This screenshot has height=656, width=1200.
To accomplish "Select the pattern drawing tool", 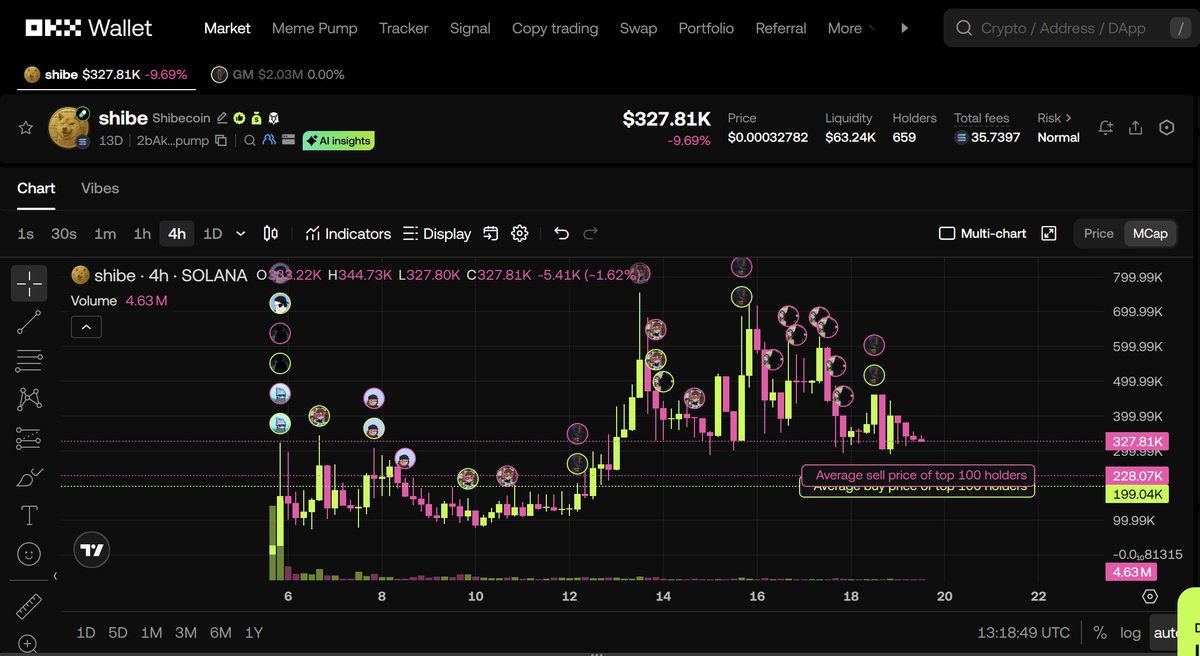I will tap(30, 400).
